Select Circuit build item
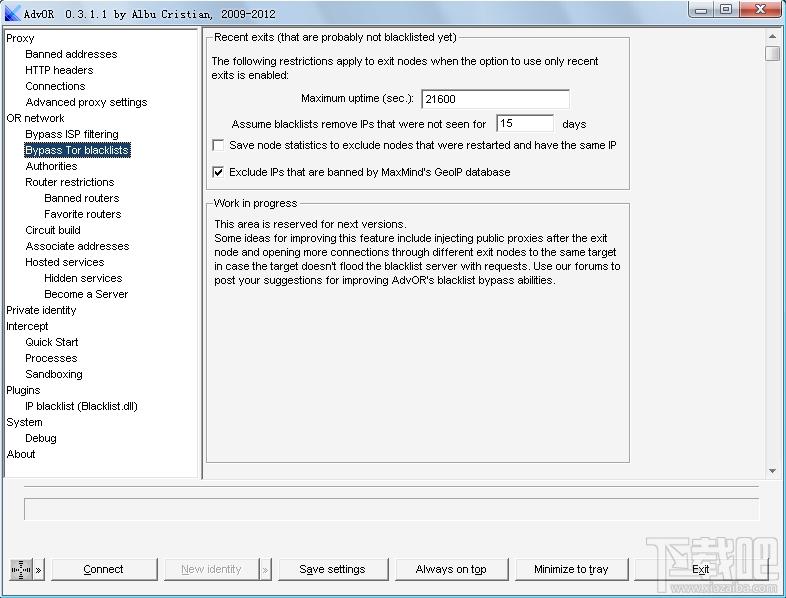Screen dimensions: 786x598 click(x=53, y=231)
